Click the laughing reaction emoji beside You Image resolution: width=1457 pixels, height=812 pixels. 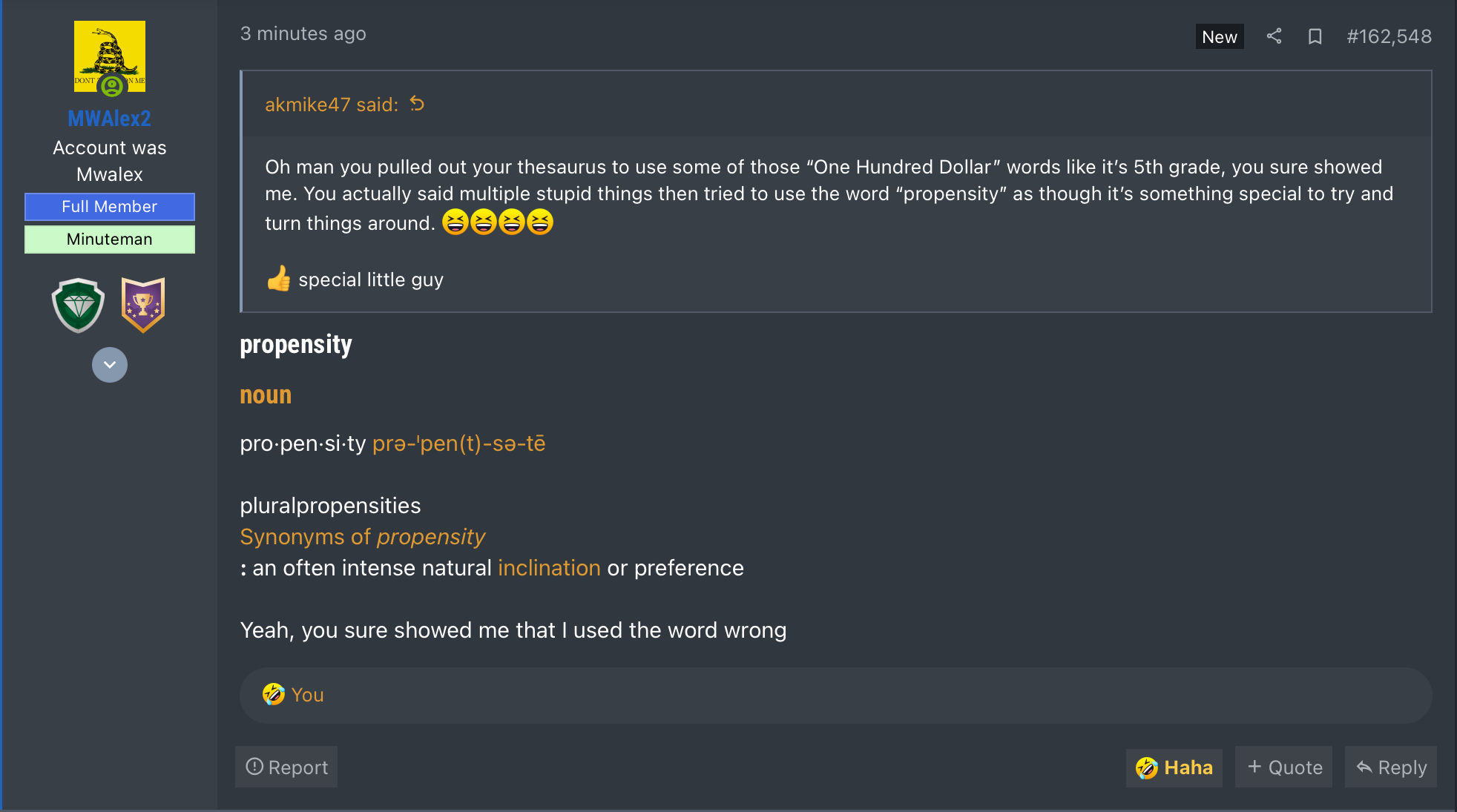coord(274,695)
